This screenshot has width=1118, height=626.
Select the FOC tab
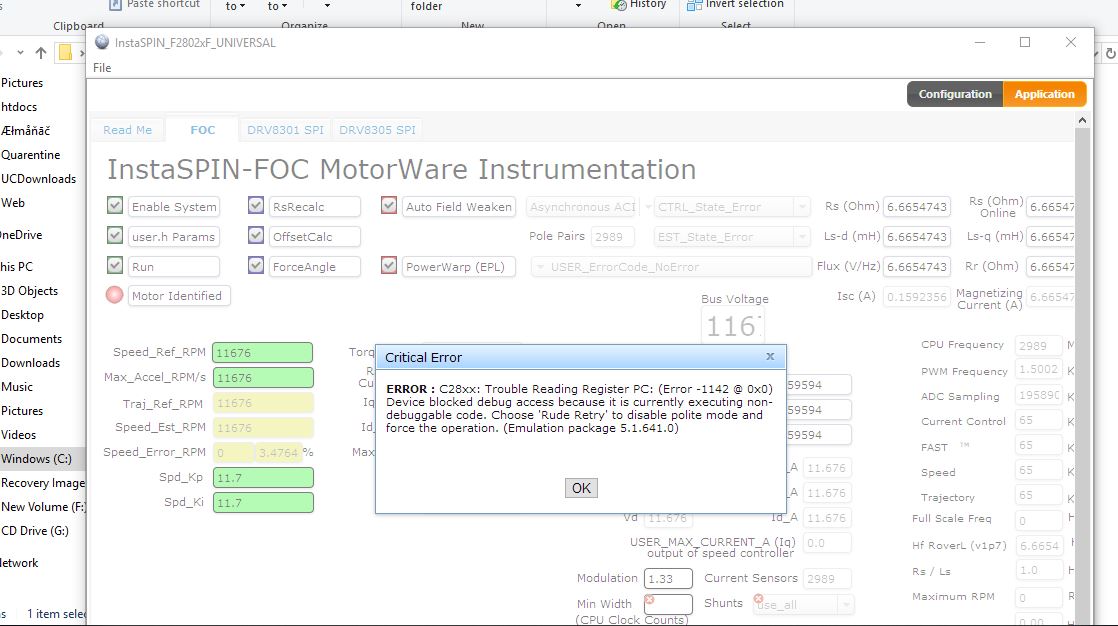tap(202, 130)
